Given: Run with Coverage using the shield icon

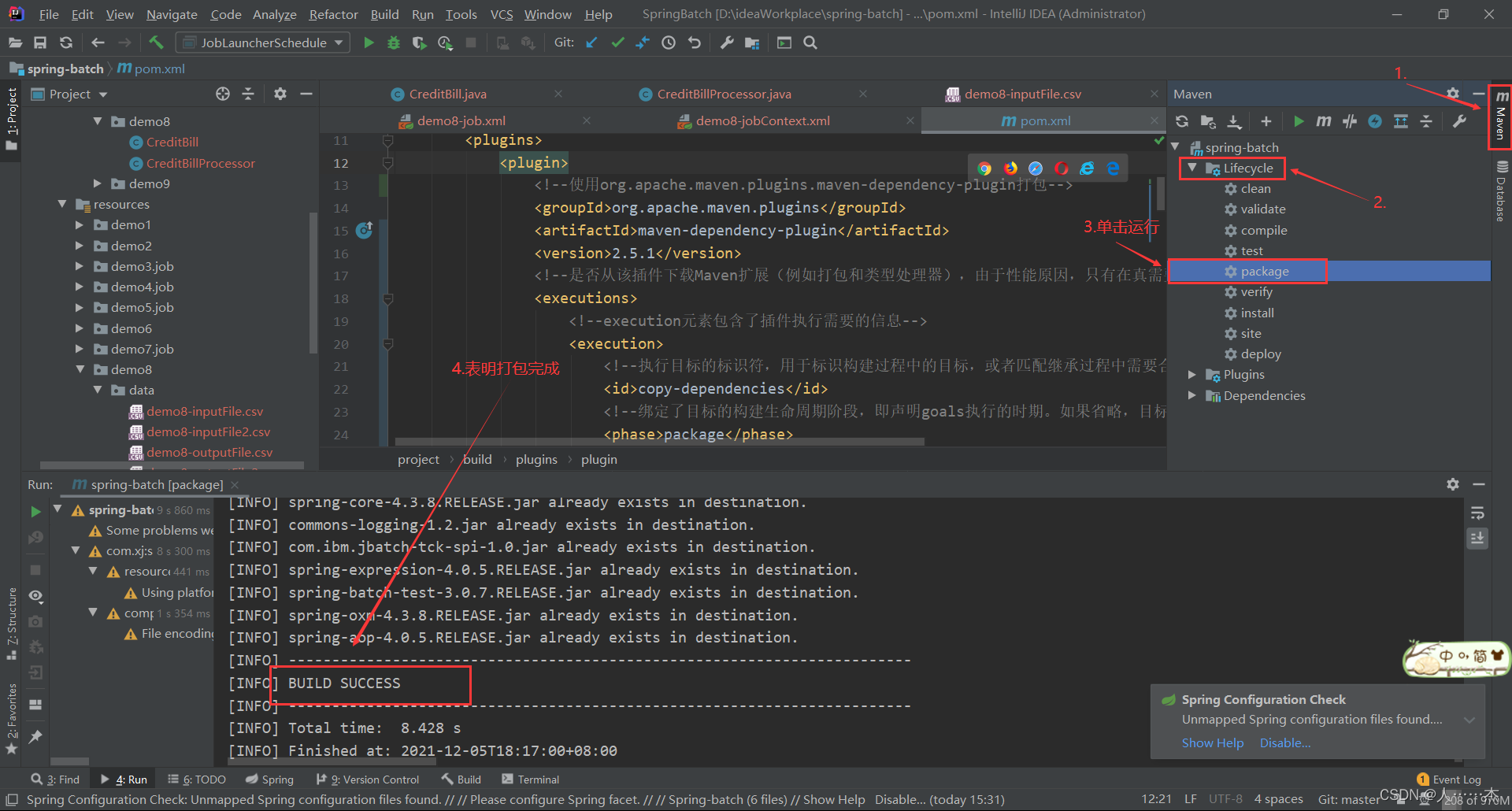Looking at the screenshot, I should point(419,43).
